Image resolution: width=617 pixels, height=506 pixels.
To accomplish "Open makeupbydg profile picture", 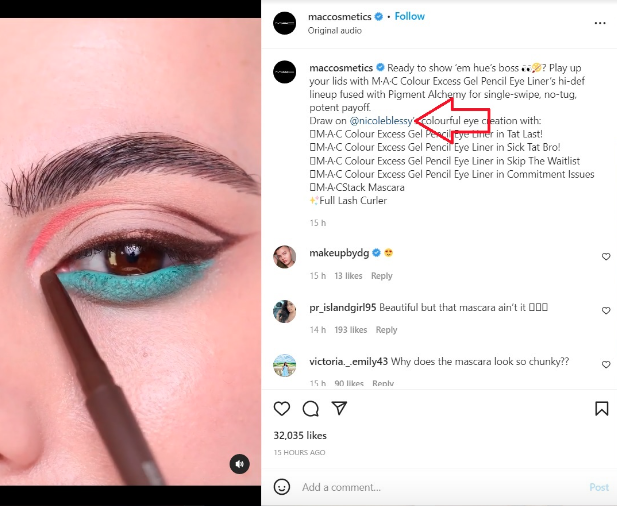I will coord(284,257).
